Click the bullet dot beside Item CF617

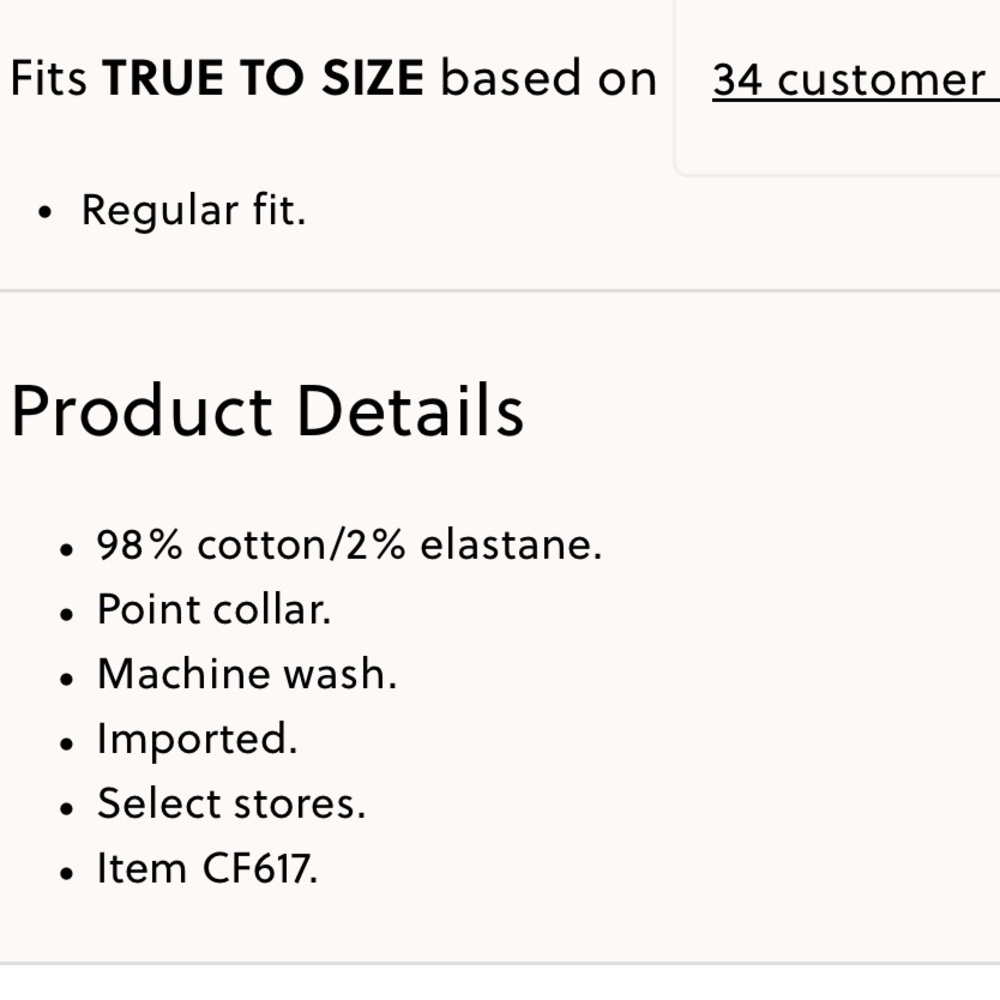66,873
